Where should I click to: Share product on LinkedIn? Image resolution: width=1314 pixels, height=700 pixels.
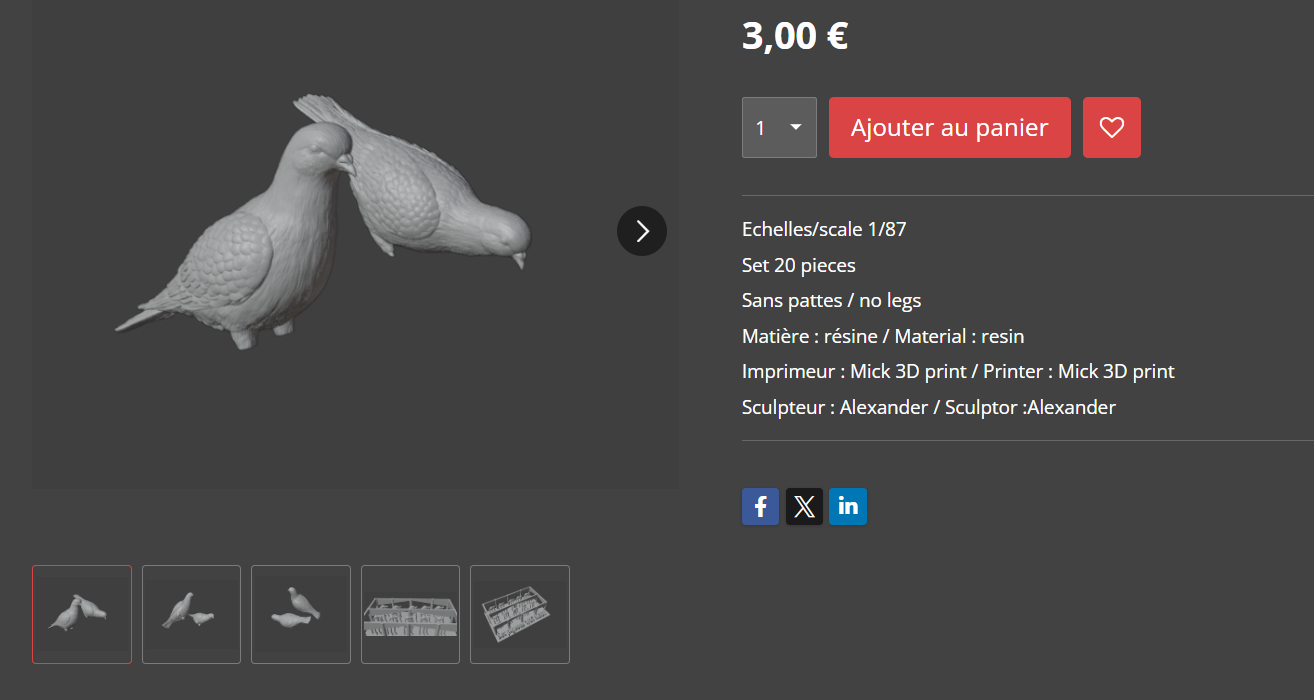pyautogui.click(x=848, y=506)
